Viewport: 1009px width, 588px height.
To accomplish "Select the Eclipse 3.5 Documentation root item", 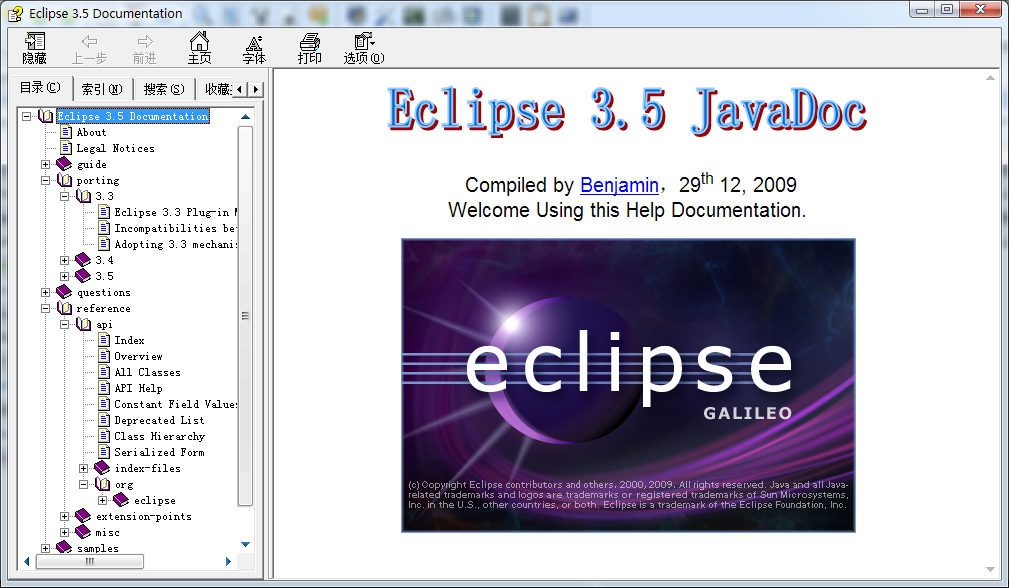I will pos(133,116).
